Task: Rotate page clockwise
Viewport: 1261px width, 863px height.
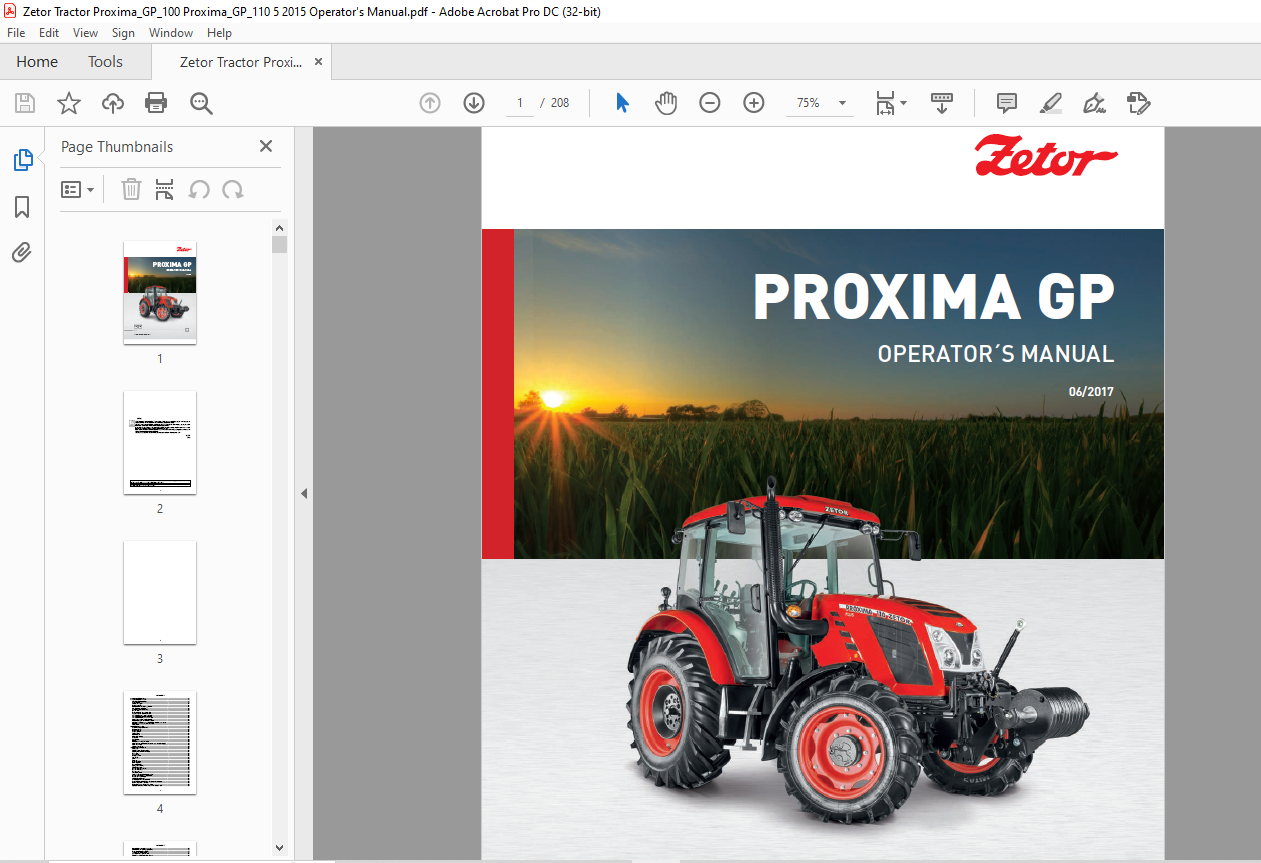Action: click(x=233, y=189)
